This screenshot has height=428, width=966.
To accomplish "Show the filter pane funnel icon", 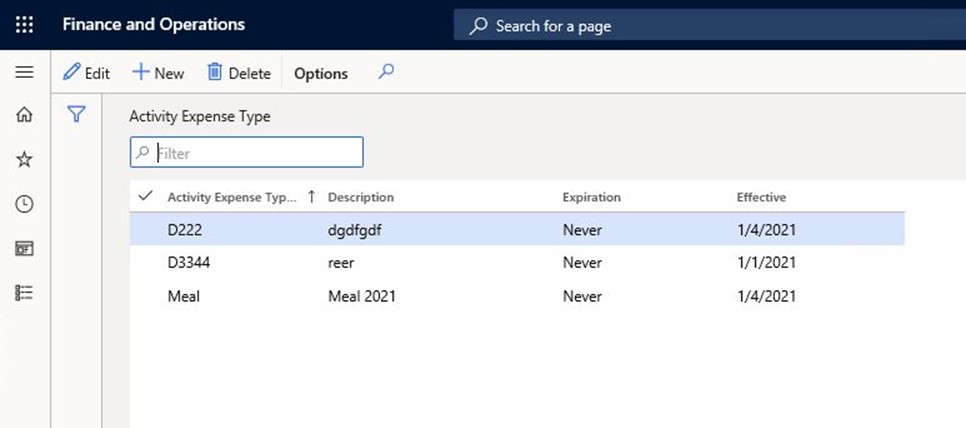I will [76, 115].
